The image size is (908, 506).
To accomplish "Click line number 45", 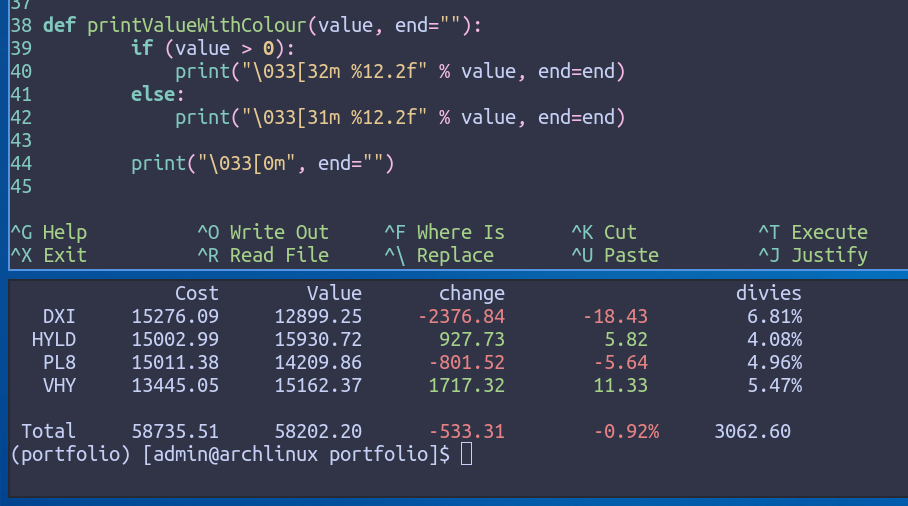I will [21, 186].
